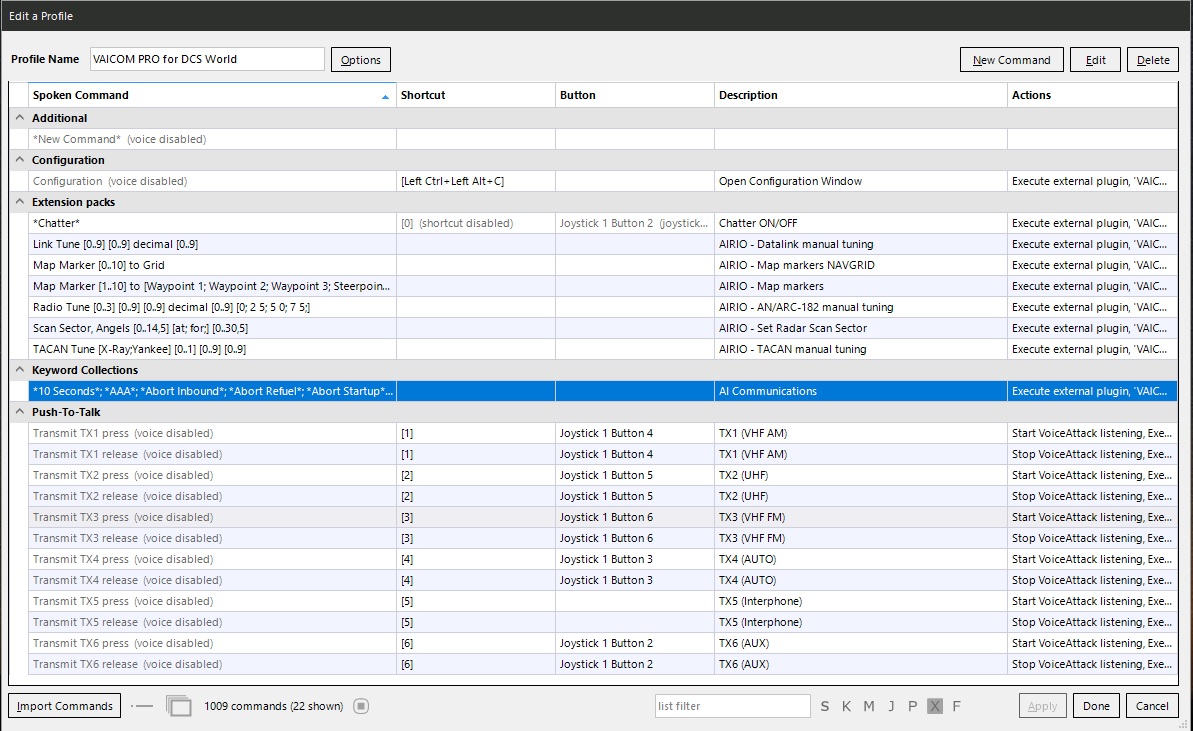Collapse the Additional category
Viewport: 1193px width, 731px height.
(x=20, y=118)
